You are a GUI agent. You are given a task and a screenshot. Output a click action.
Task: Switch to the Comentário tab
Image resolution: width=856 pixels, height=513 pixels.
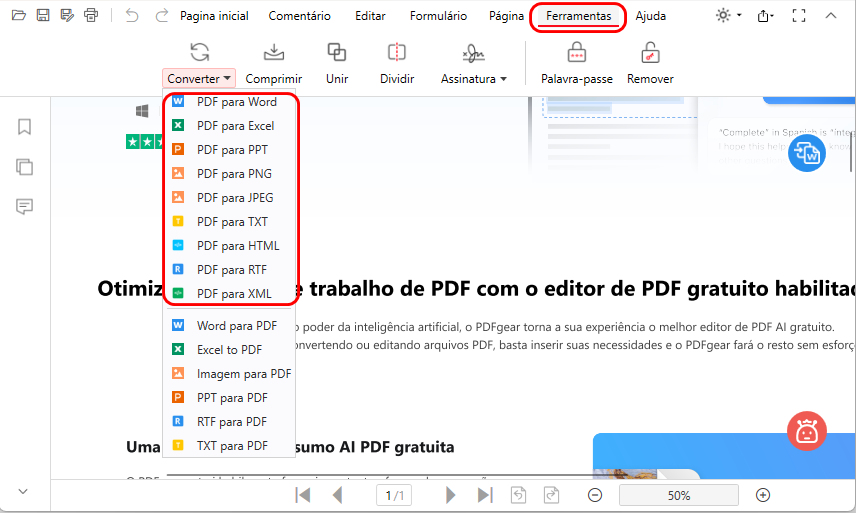[x=299, y=16]
